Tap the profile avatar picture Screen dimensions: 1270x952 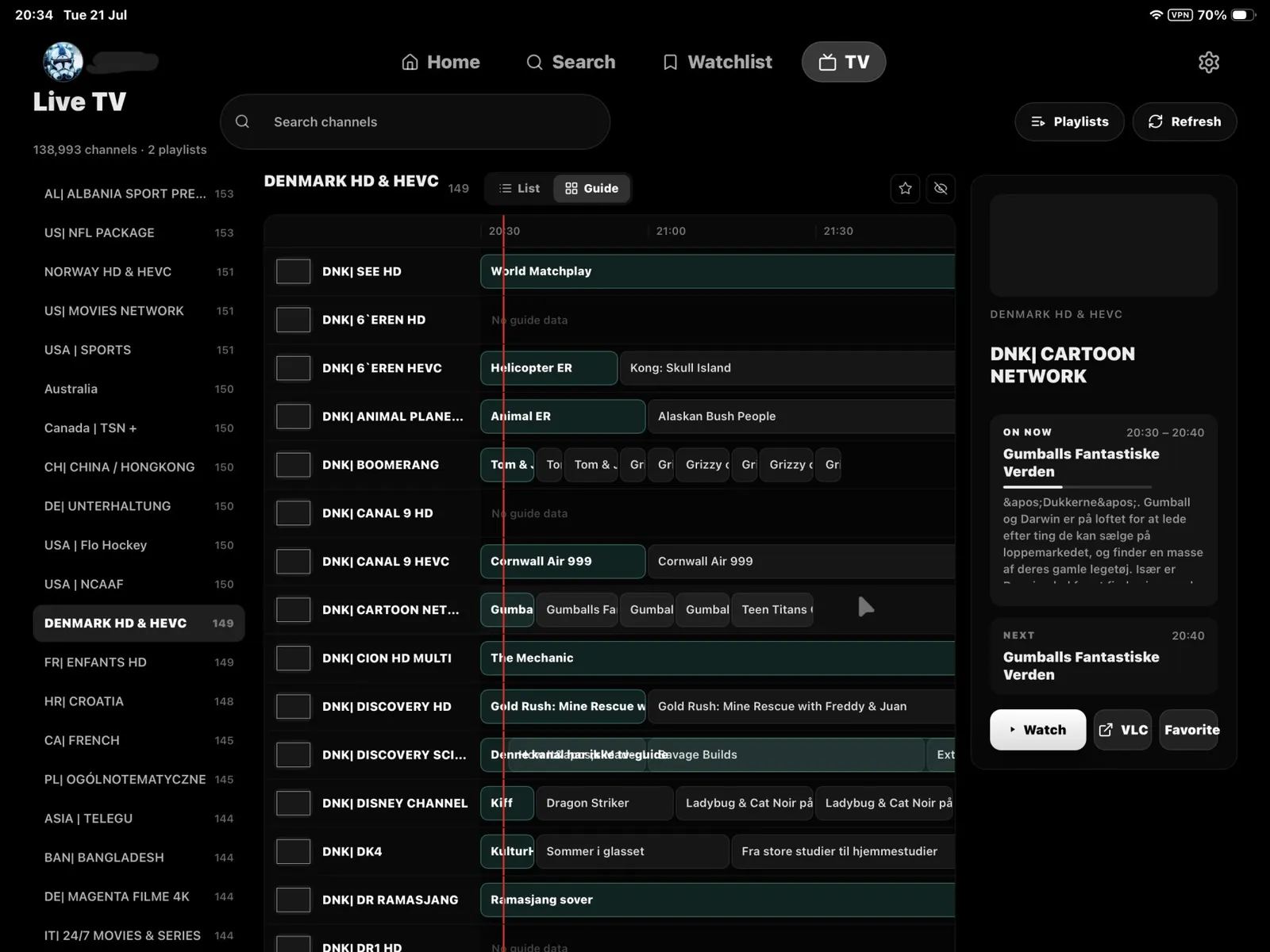pyautogui.click(x=63, y=62)
